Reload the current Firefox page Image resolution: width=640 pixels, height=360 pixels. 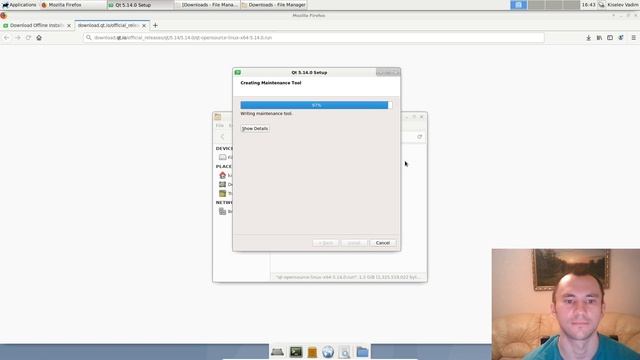click(28, 38)
